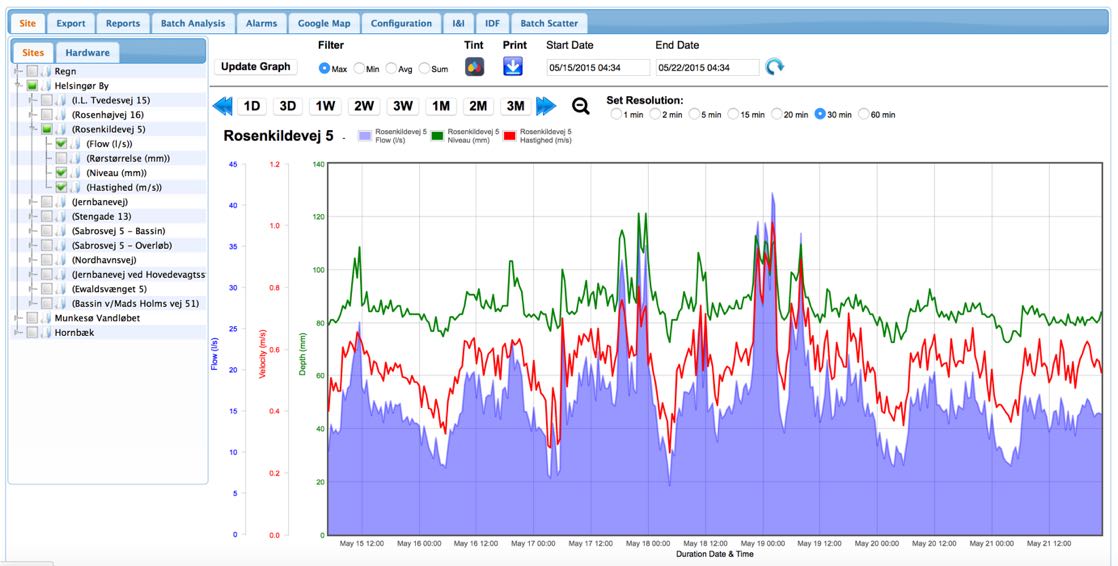Open the Batch Scatter tab
The image size is (1118, 566).
click(x=548, y=24)
